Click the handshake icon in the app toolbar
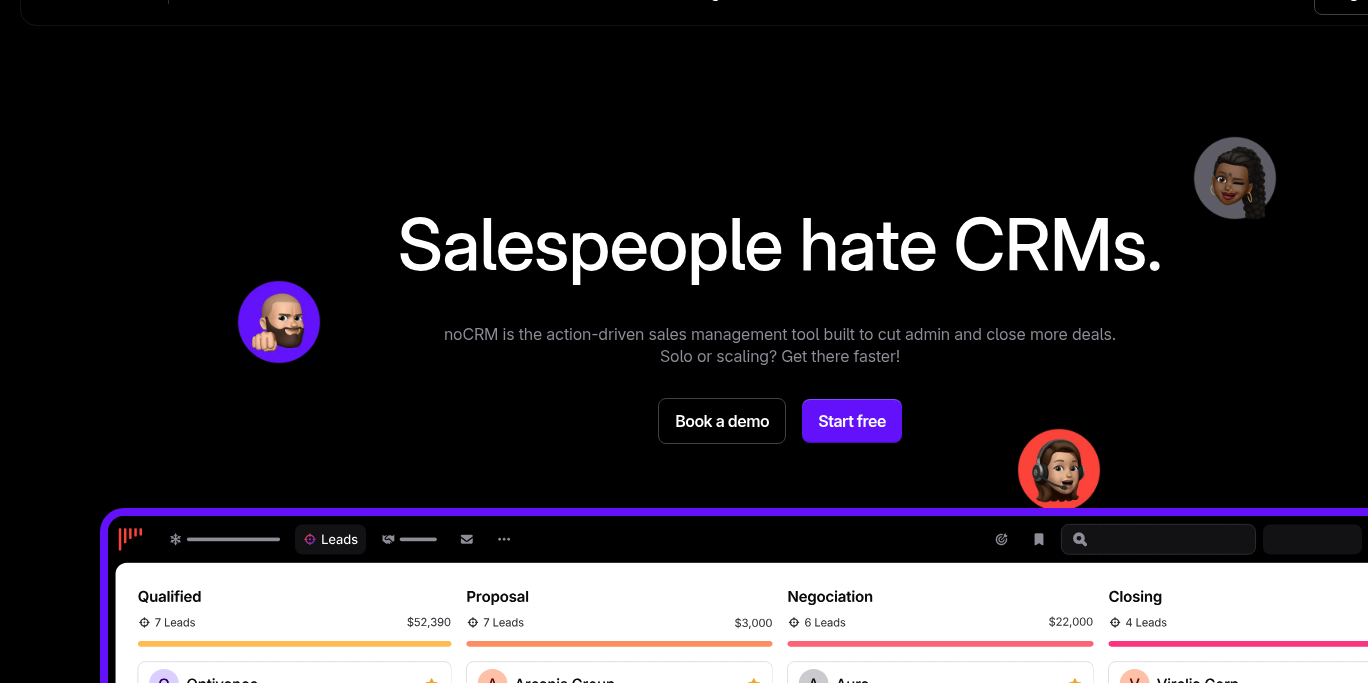1368x683 pixels. (x=388, y=539)
